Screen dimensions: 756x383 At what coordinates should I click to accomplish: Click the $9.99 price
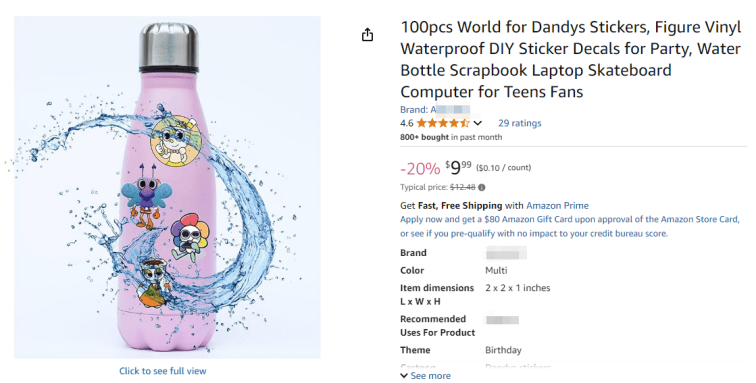pyautogui.click(x=458, y=168)
